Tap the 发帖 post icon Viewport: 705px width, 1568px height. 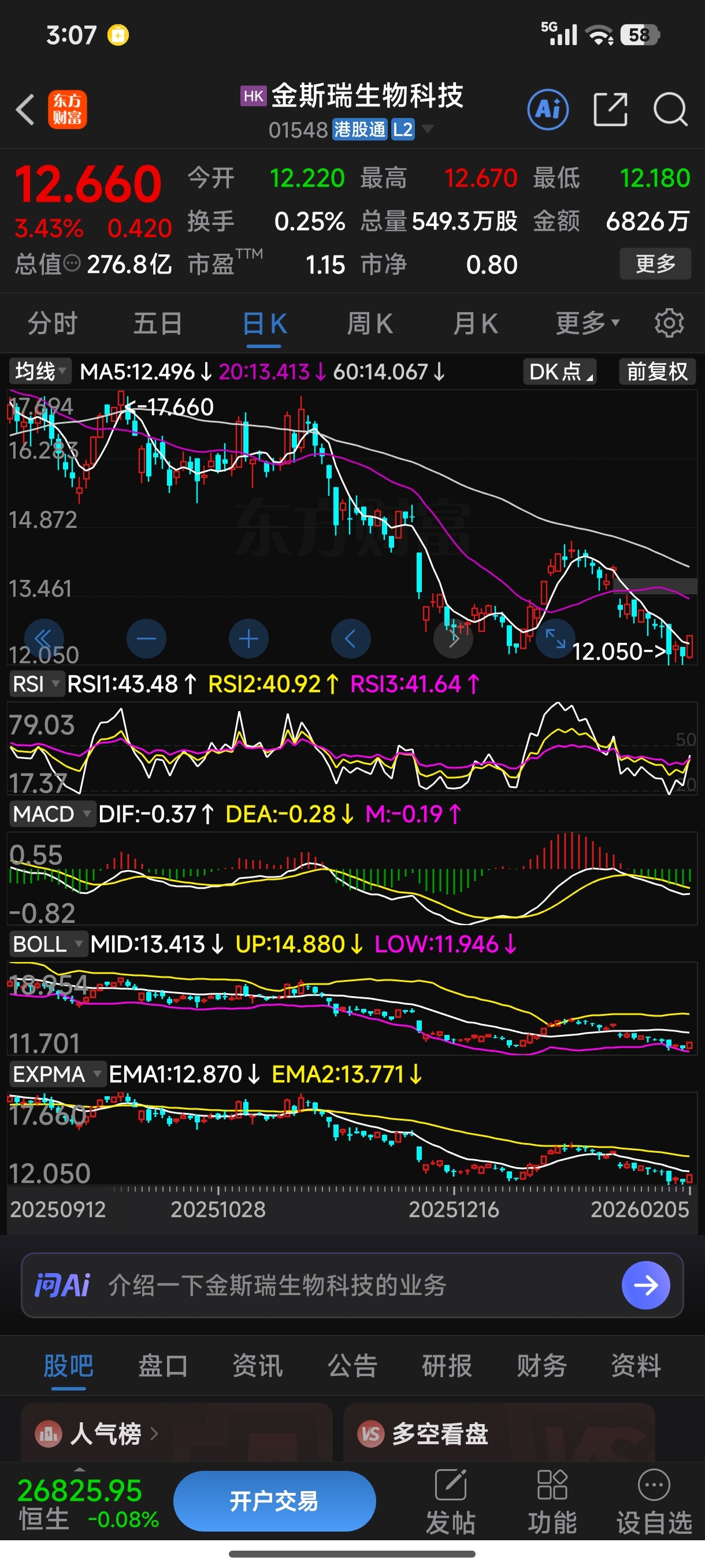pyautogui.click(x=450, y=1486)
